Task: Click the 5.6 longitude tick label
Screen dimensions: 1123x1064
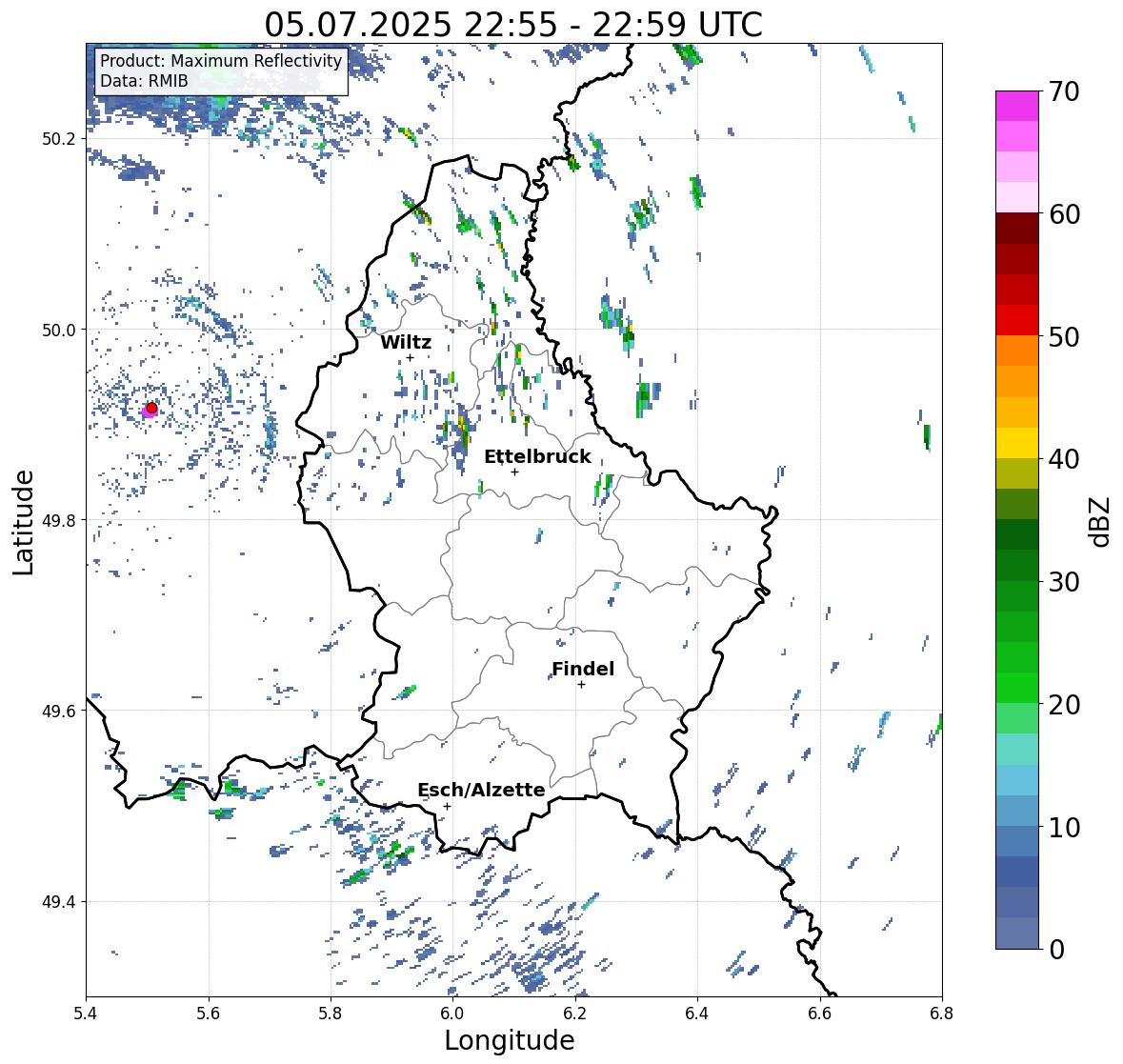Action: coord(209,1014)
